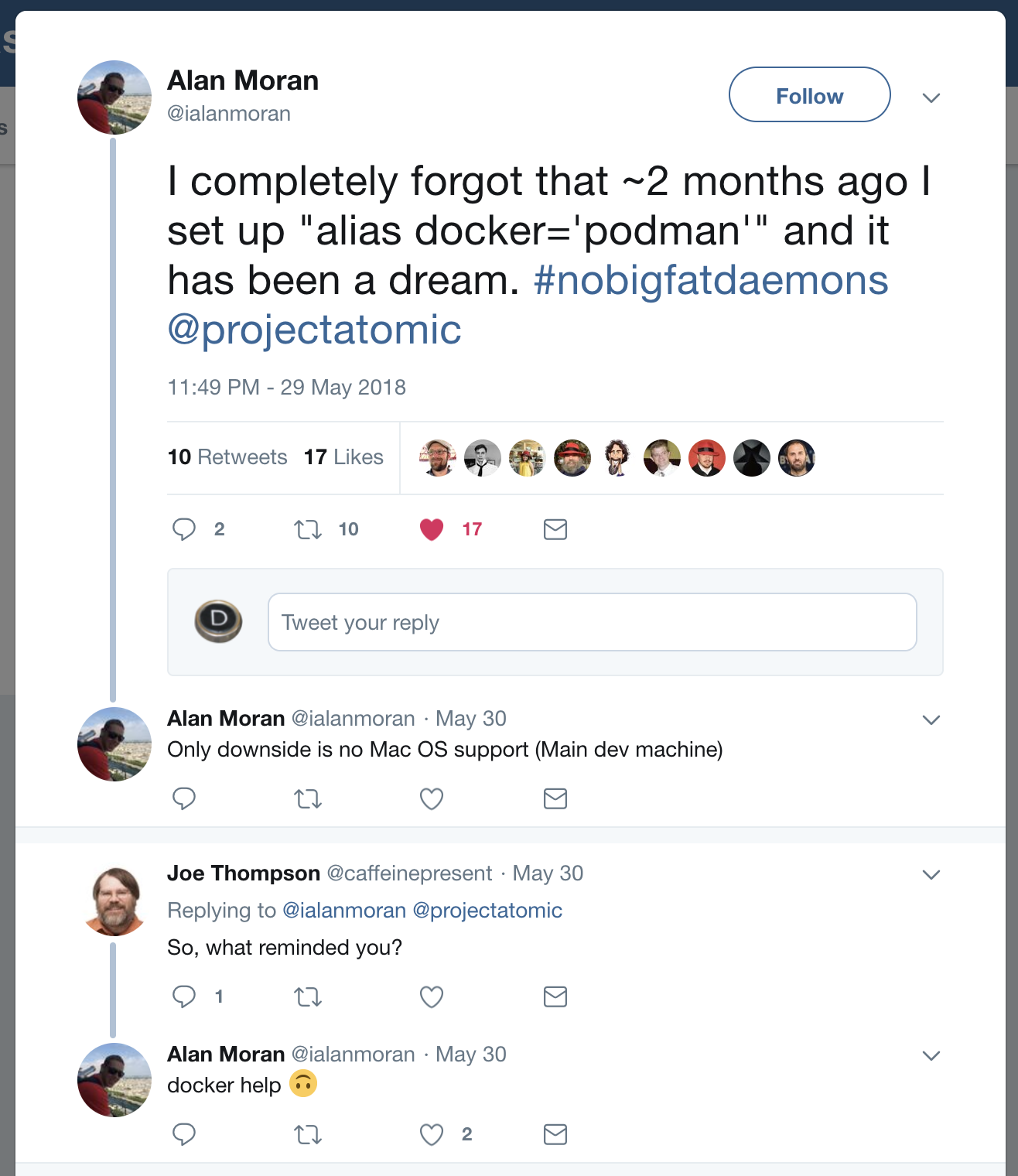Open main tweet's more options chevron
1018x1176 pixels.
pyautogui.click(x=931, y=97)
